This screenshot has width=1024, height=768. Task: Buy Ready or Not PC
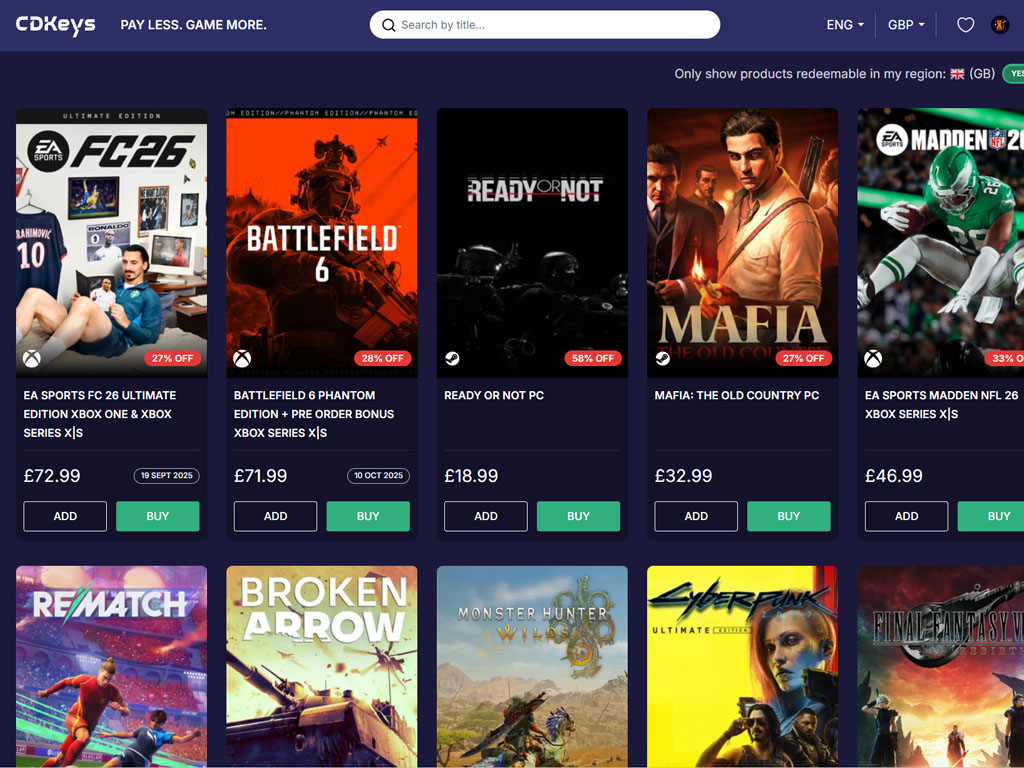pos(579,516)
